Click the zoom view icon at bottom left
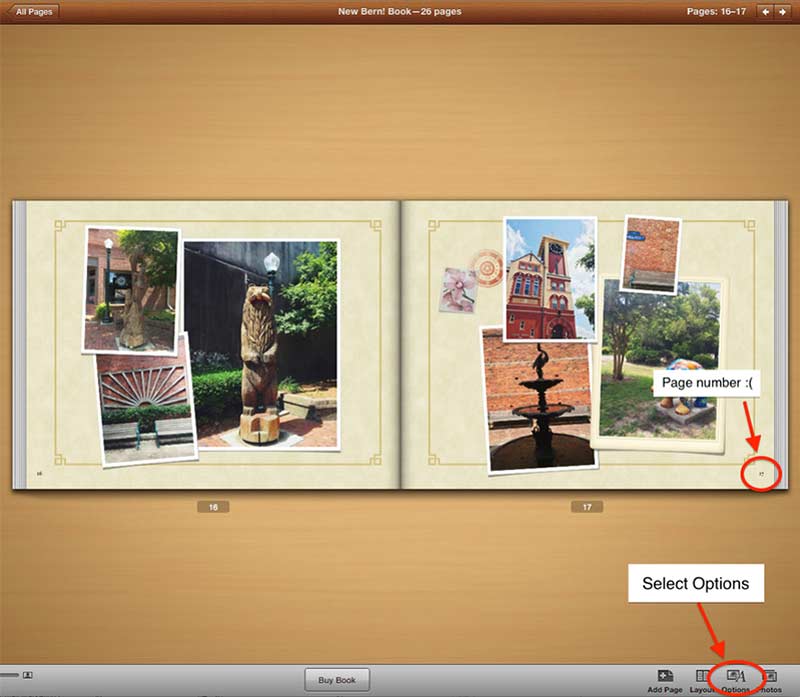Image resolution: width=800 pixels, height=697 pixels. tap(28, 675)
